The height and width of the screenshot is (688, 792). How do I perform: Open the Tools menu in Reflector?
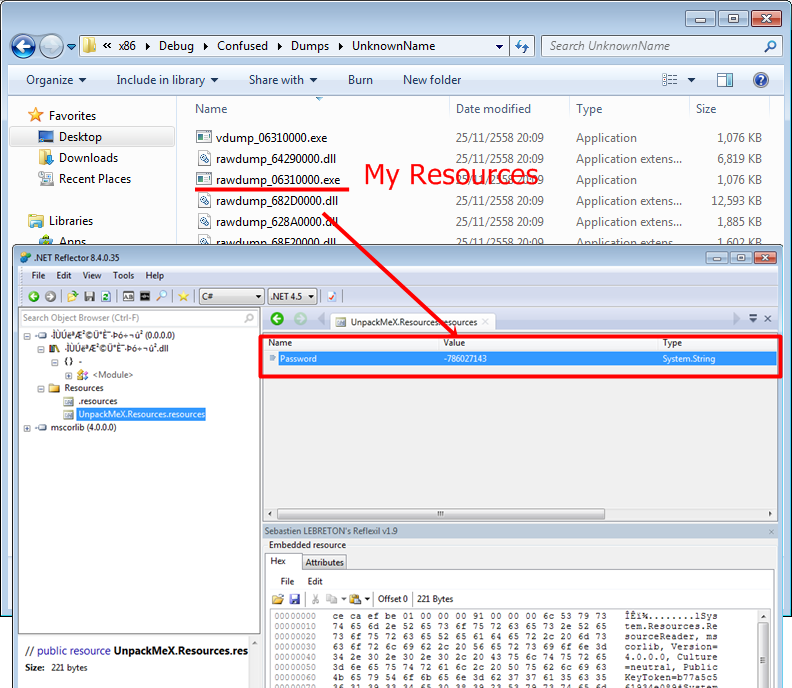click(x=123, y=275)
